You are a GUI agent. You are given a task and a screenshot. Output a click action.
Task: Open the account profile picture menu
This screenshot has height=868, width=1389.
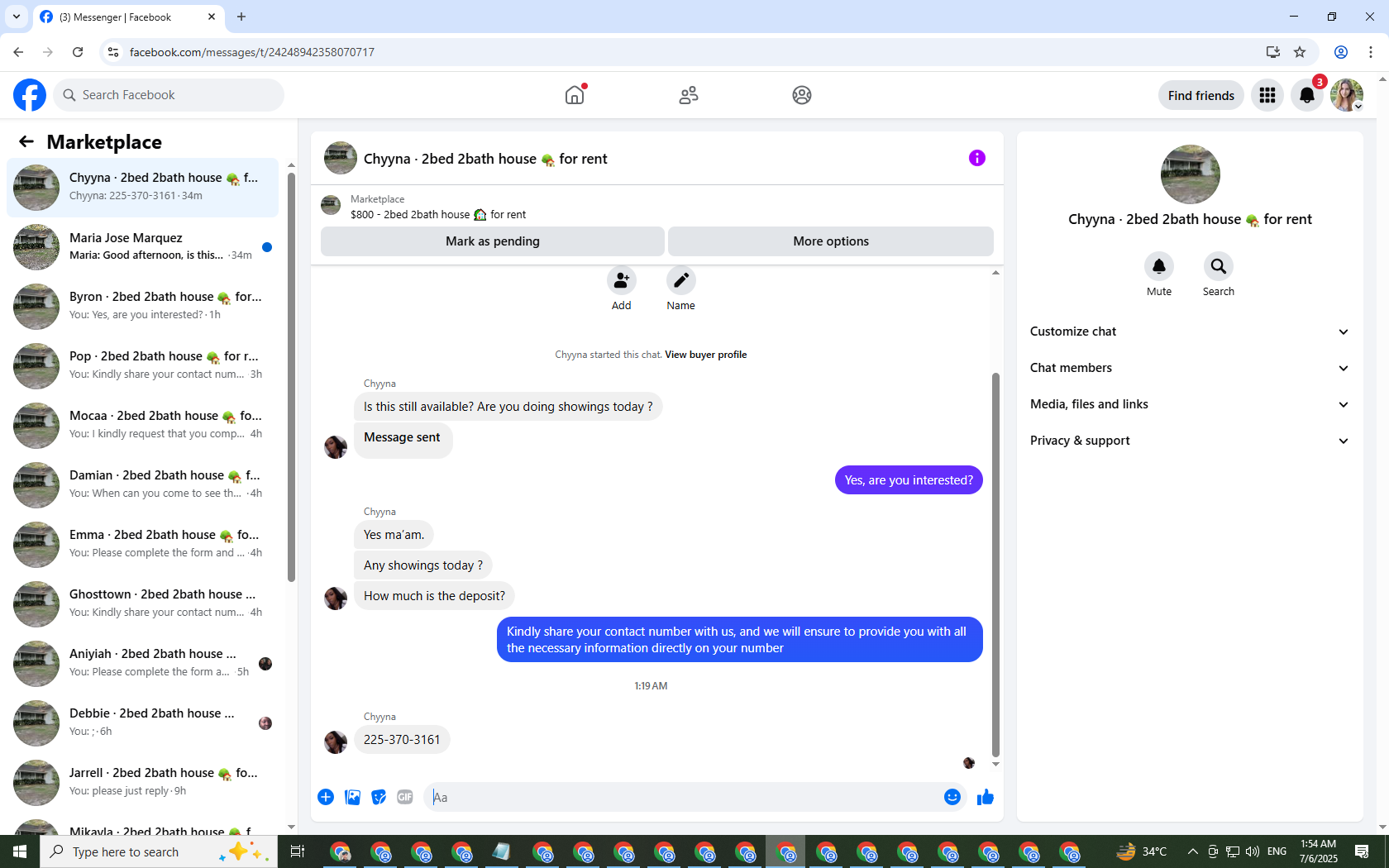(x=1347, y=95)
